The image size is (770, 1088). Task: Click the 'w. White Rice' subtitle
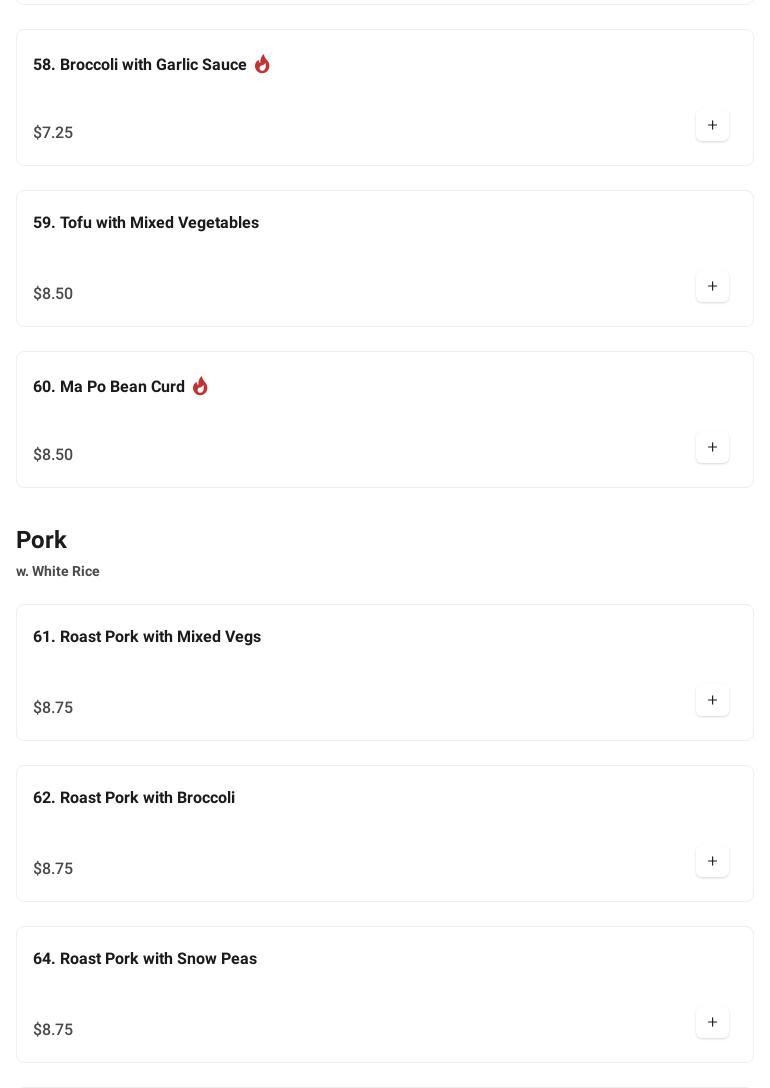(58, 572)
